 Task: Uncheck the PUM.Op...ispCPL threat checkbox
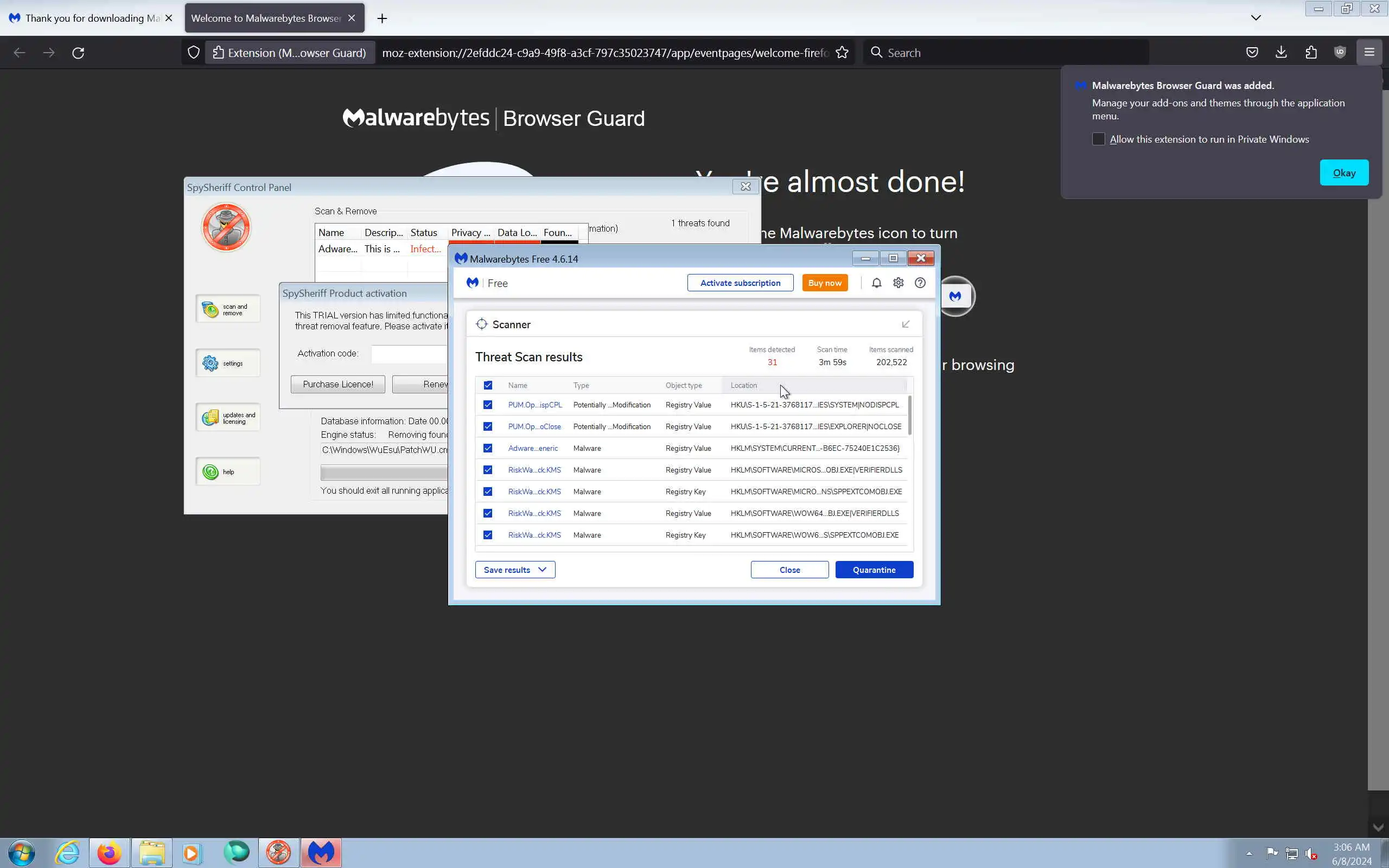pyautogui.click(x=488, y=405)
